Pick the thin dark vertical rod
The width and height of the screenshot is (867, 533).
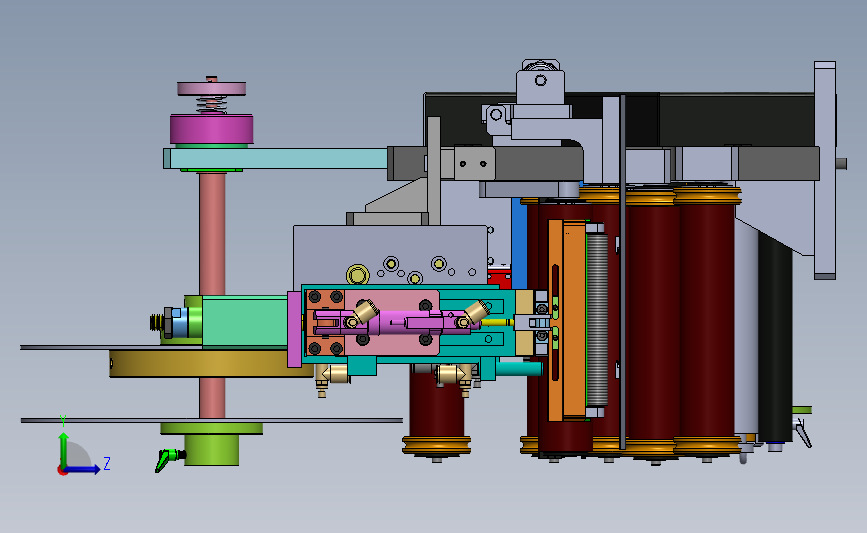(623, 271)
